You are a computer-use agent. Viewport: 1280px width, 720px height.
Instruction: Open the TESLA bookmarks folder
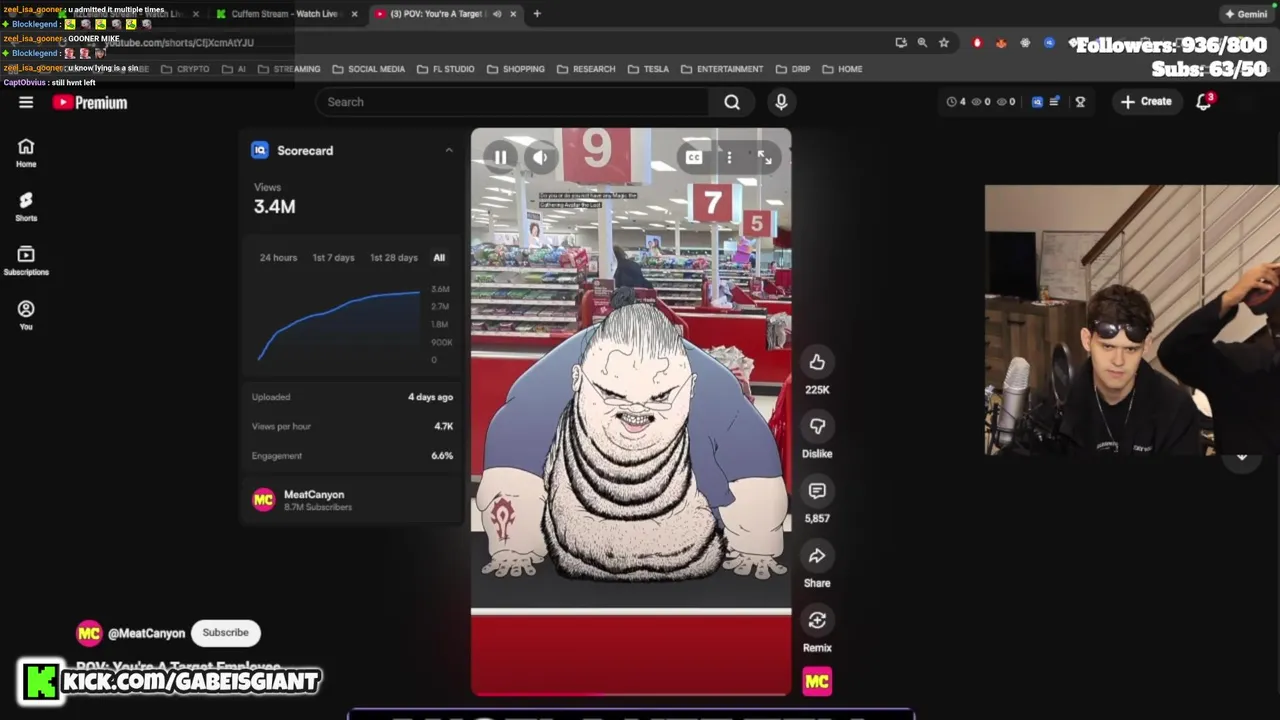point(648,69)
